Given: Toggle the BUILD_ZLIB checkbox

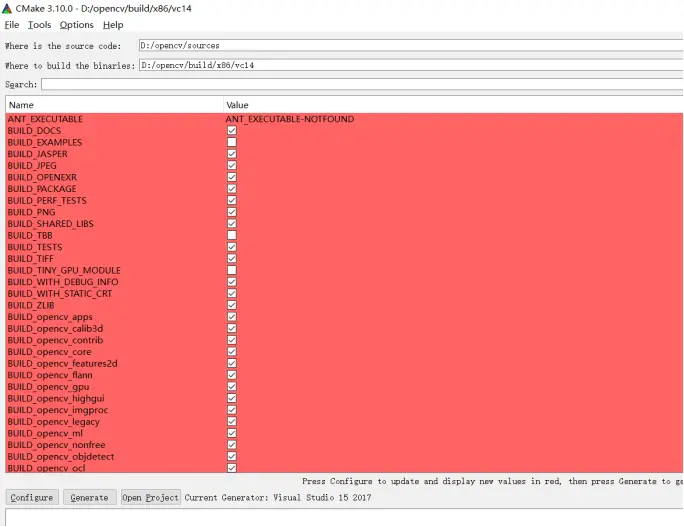Looking at the screenshot, I should pos(232,305).
